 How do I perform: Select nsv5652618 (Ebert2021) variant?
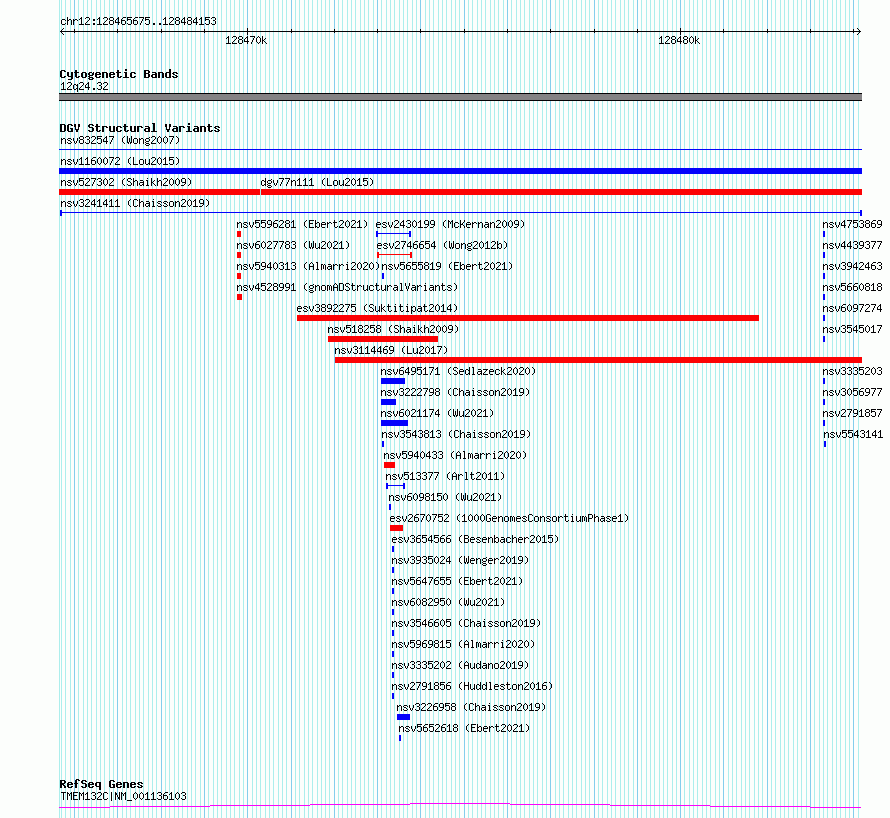click(x=464, y=728)
